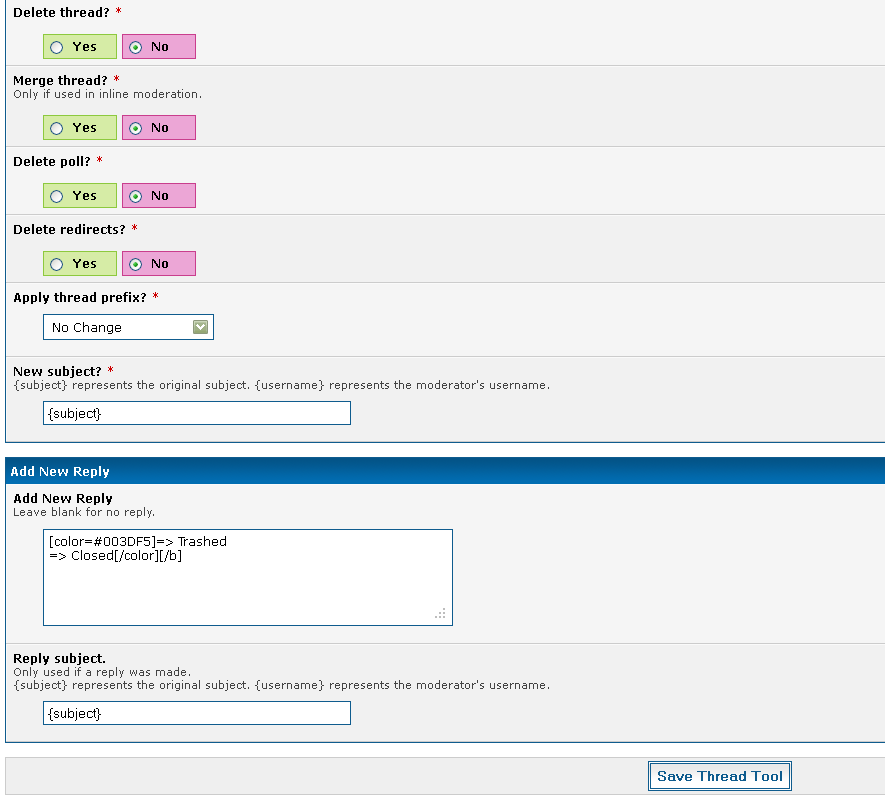
Task: Click the 'Reply subject.' label
Action: [59, 658]
